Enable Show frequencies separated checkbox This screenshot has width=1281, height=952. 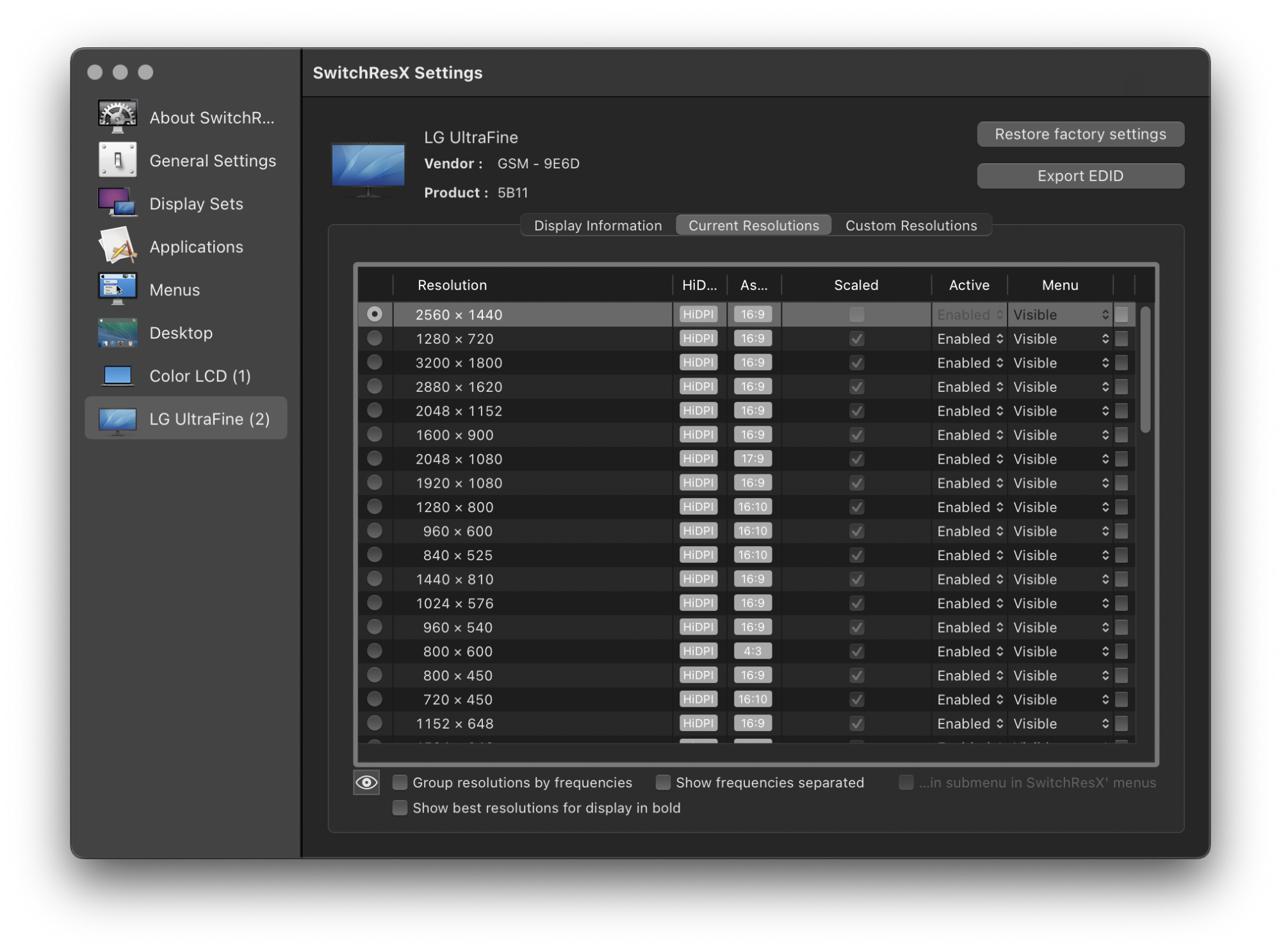[663, 782]
